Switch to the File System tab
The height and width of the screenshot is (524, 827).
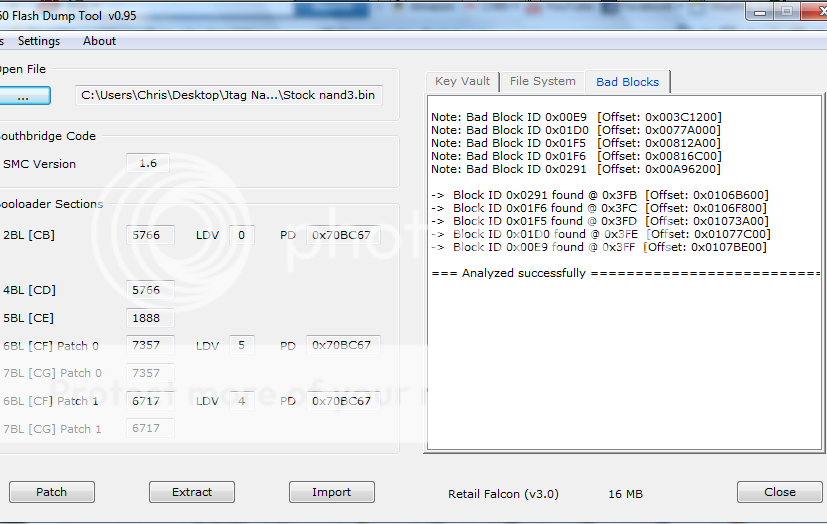tap(542, 81)
